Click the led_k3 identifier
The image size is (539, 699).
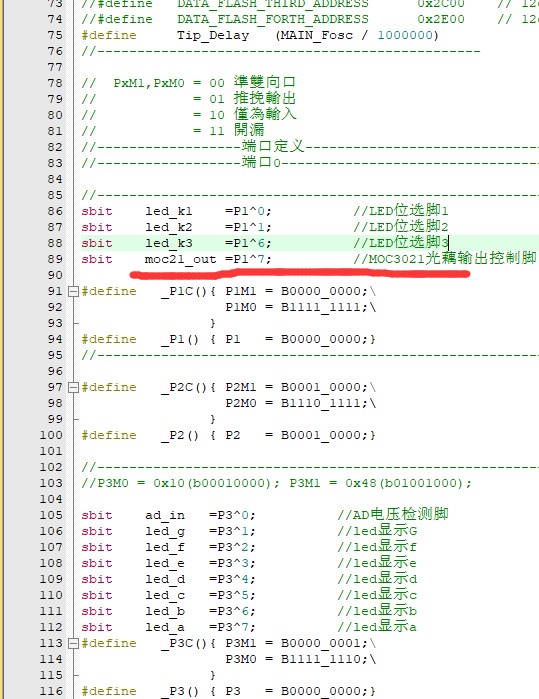click(x=169, y=243)
